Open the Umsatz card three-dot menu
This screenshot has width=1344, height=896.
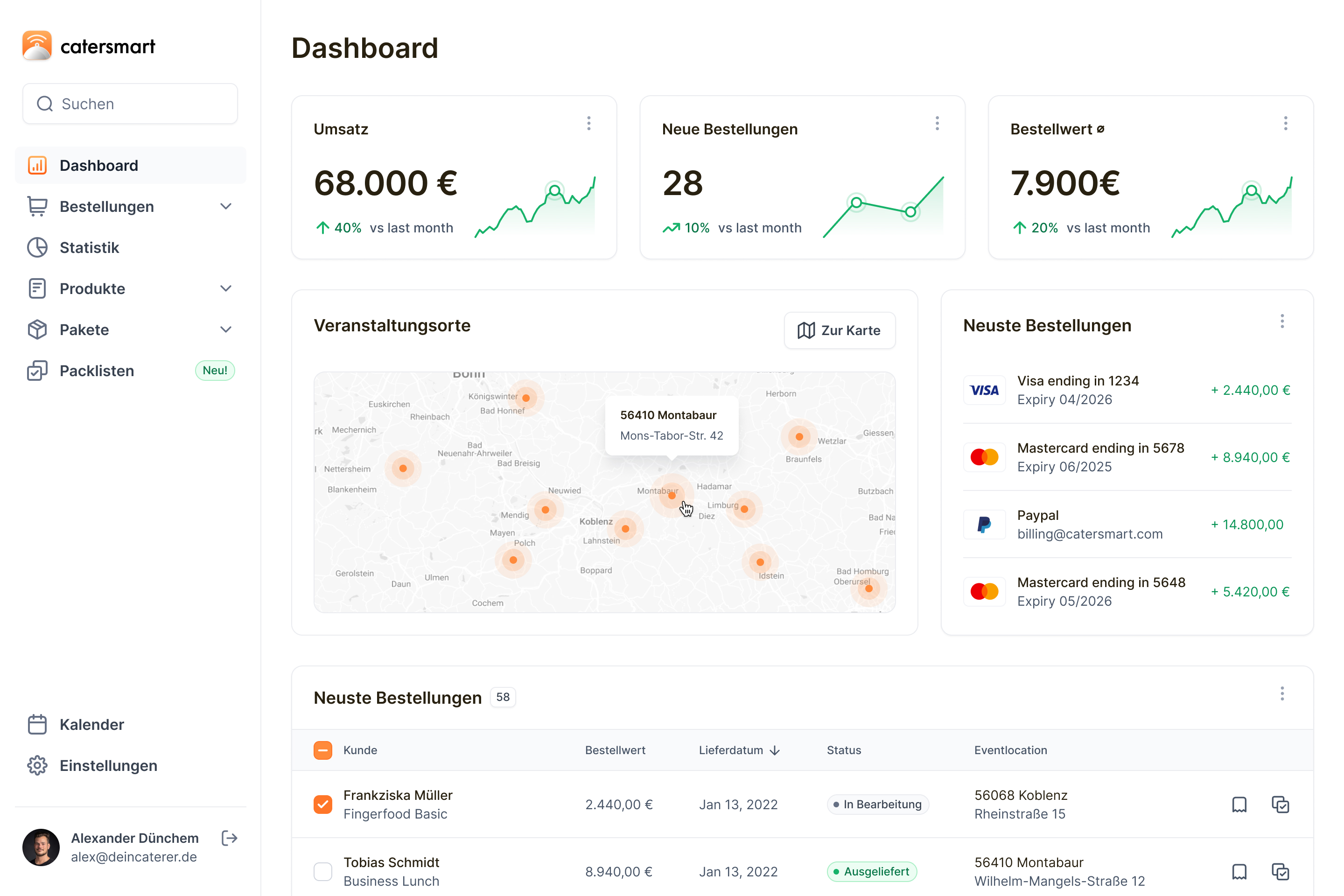588,123
